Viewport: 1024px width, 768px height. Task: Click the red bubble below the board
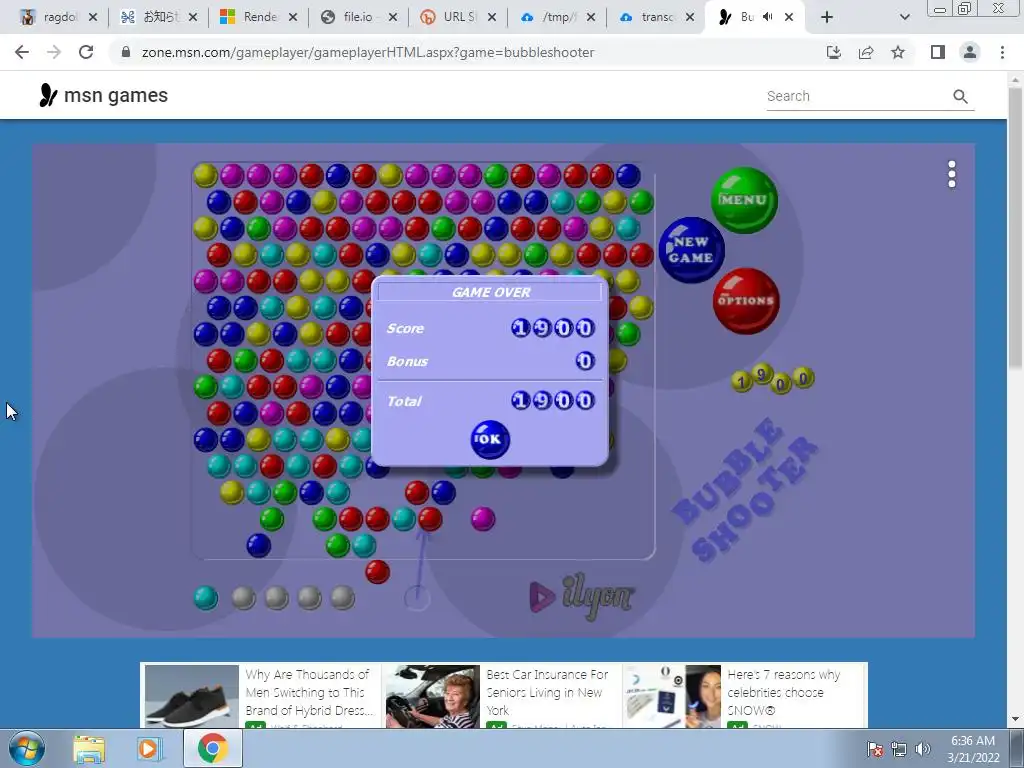tap(377, 571)
